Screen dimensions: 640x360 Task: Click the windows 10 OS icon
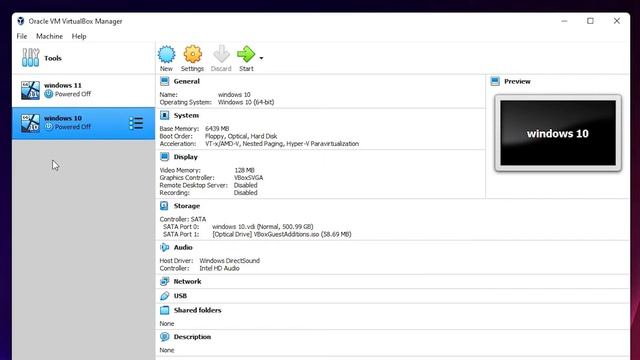pyautogui.click(x=31, y=123)
